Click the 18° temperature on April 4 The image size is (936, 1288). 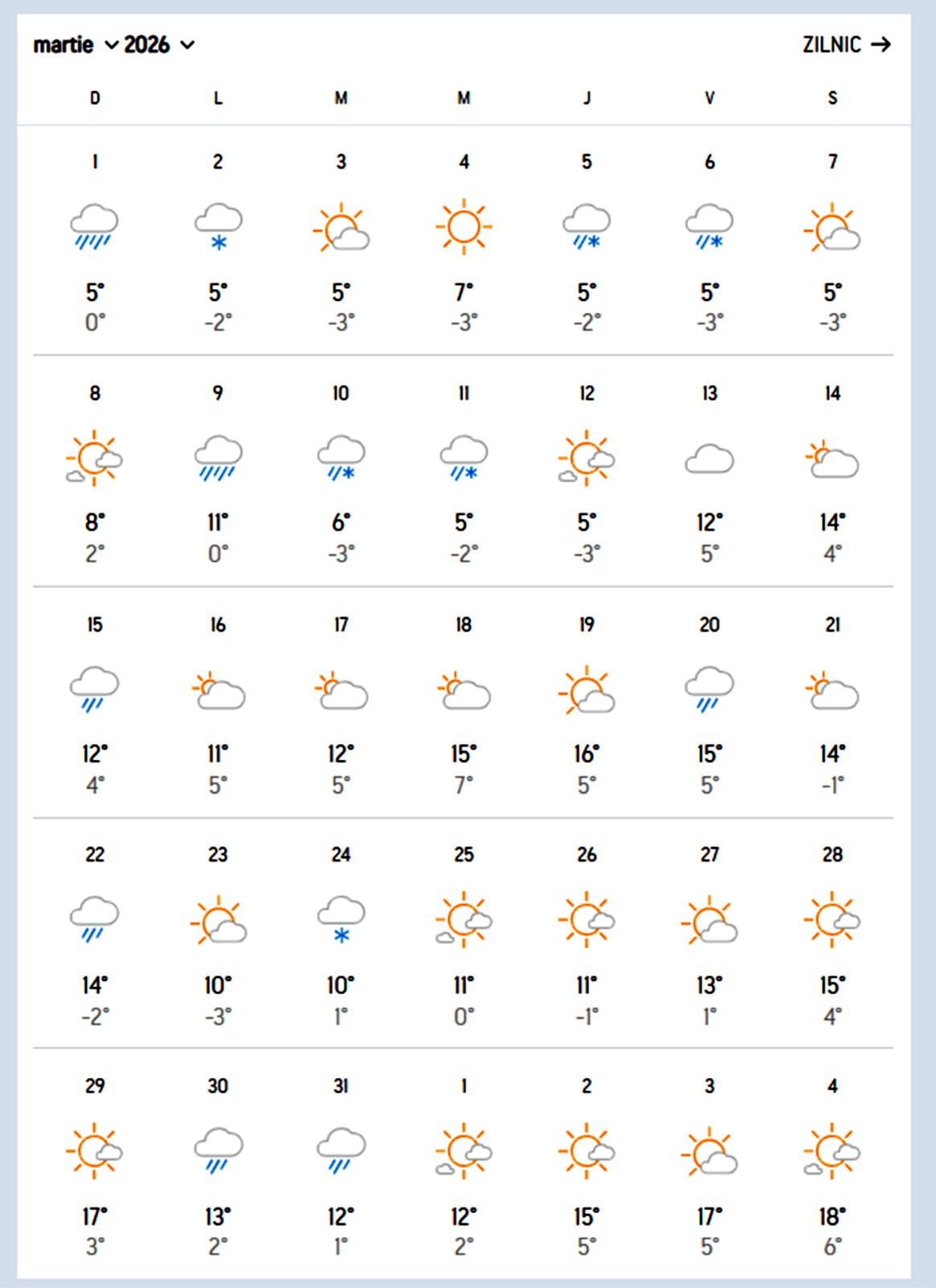tap(832, 1216)
